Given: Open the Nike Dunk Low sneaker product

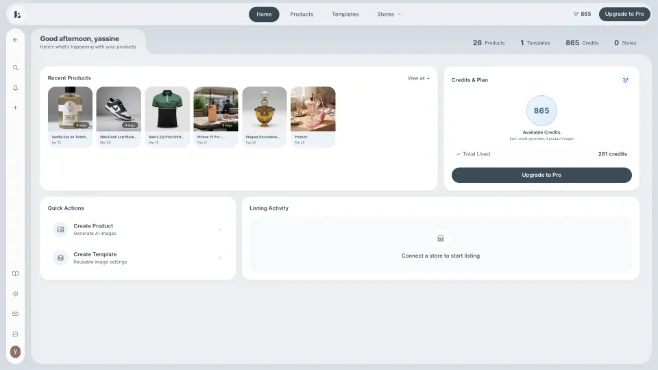Looking at the screenshot, I should tap(119, 117).
